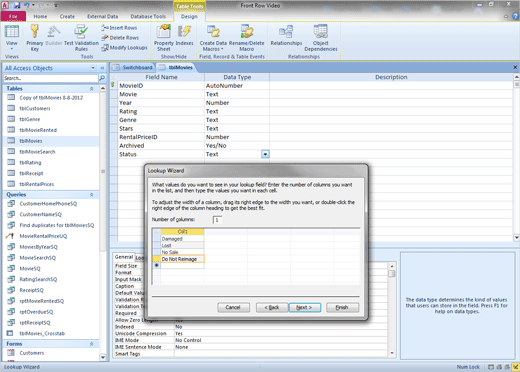Open the View button in ribbon

tap(11, 38)
